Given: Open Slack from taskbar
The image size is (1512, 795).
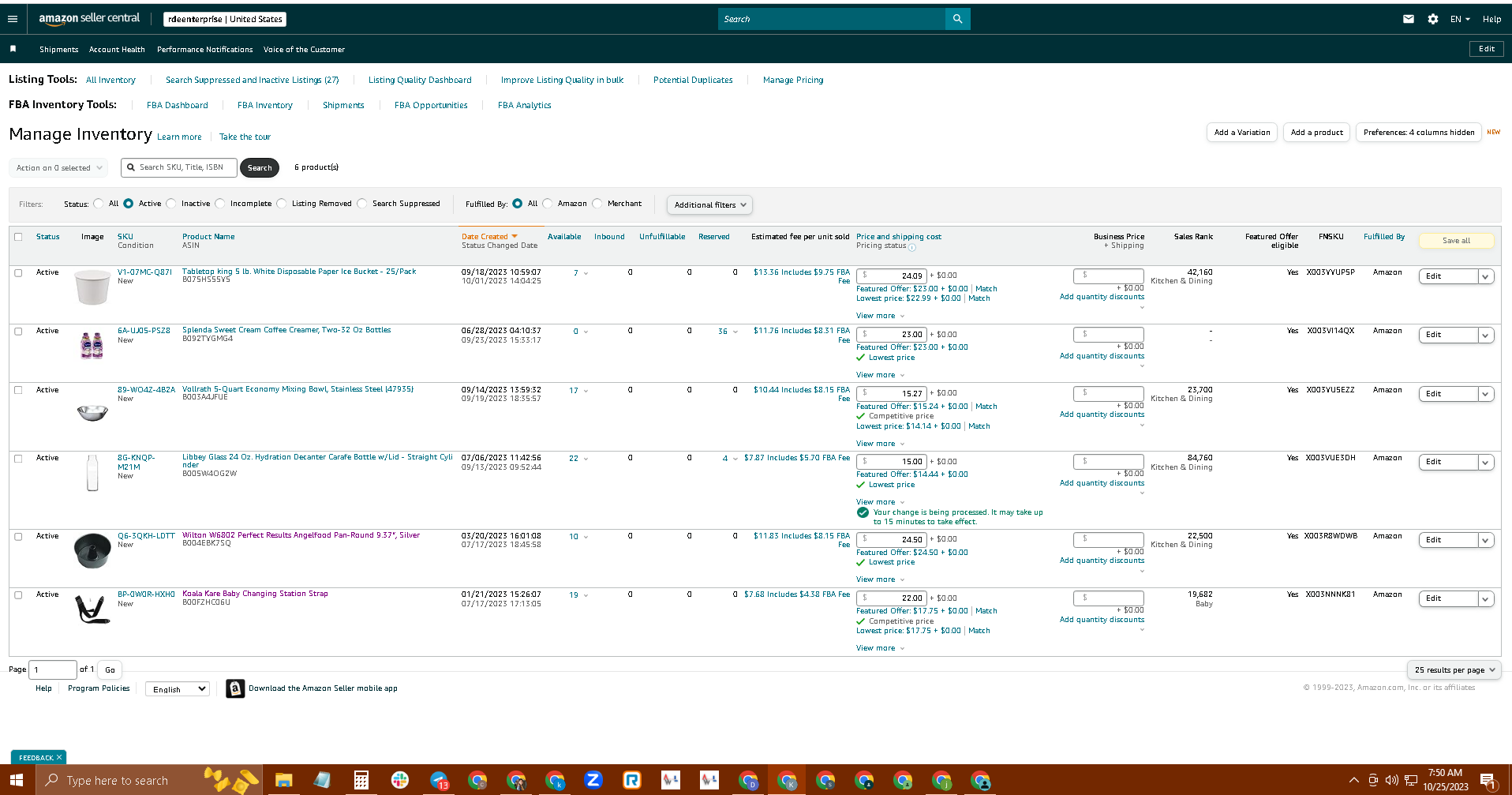Looking at the screenshot, I should pos(399,780).
